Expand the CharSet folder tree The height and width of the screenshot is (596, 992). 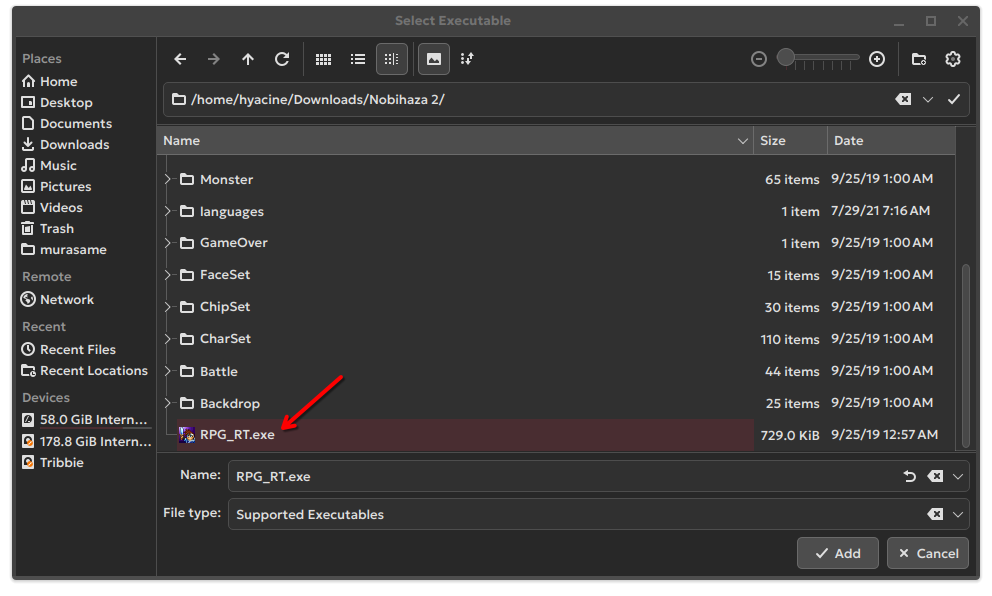click(168, 339)
